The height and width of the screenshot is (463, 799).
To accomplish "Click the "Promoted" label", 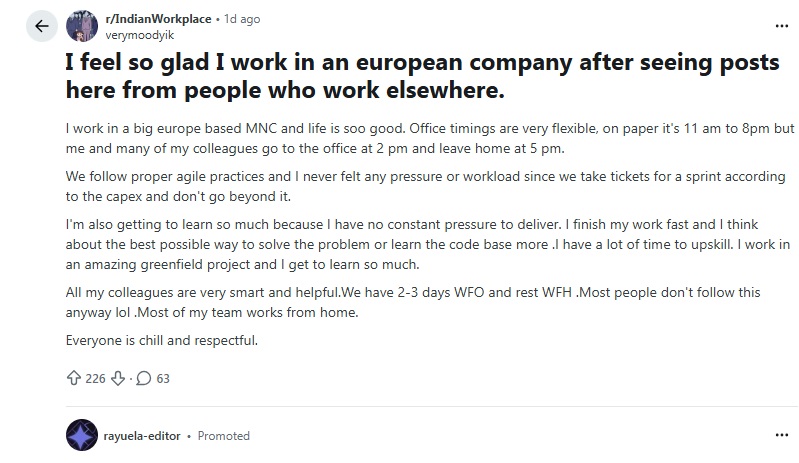I will 224,436.
